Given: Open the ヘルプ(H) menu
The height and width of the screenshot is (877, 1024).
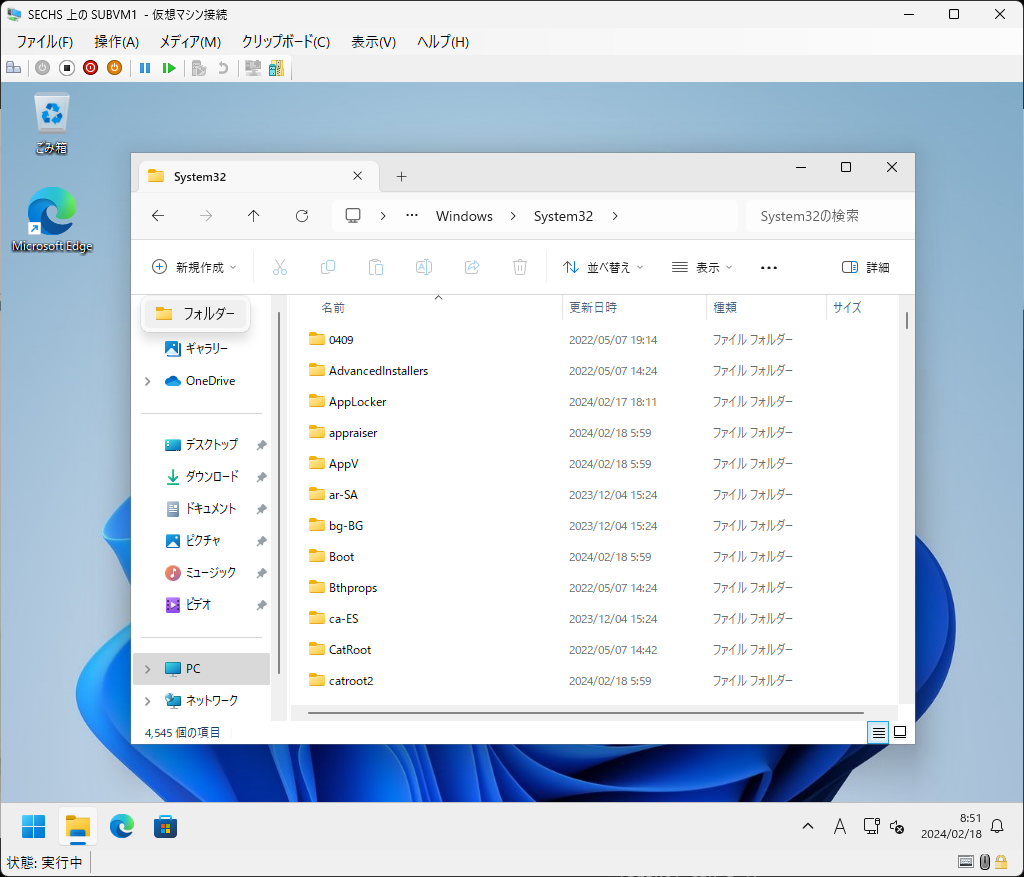Looking at the screenshot, I should tap(443, 42).
